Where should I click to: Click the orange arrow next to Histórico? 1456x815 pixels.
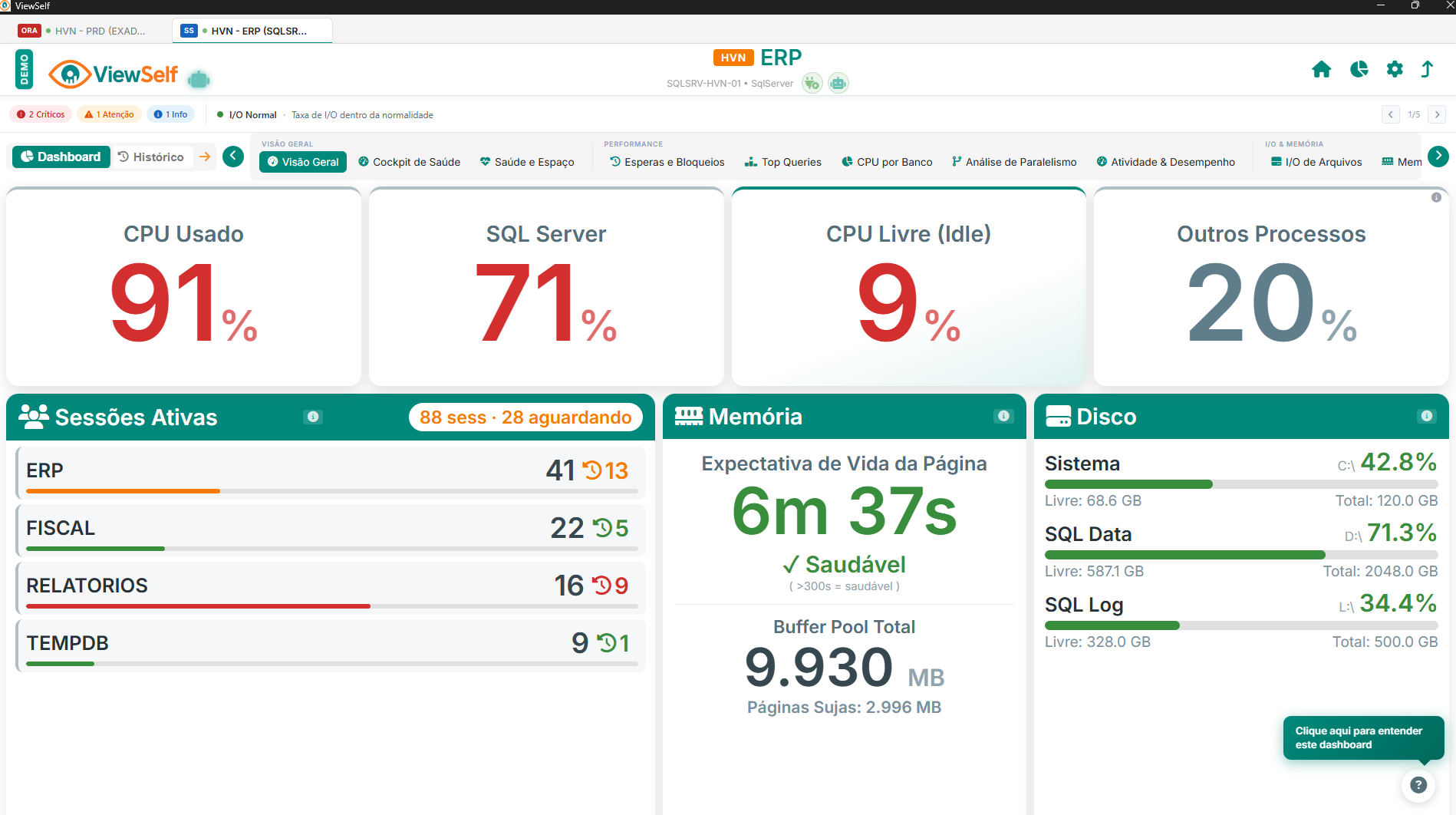click(x=205, y=157)
